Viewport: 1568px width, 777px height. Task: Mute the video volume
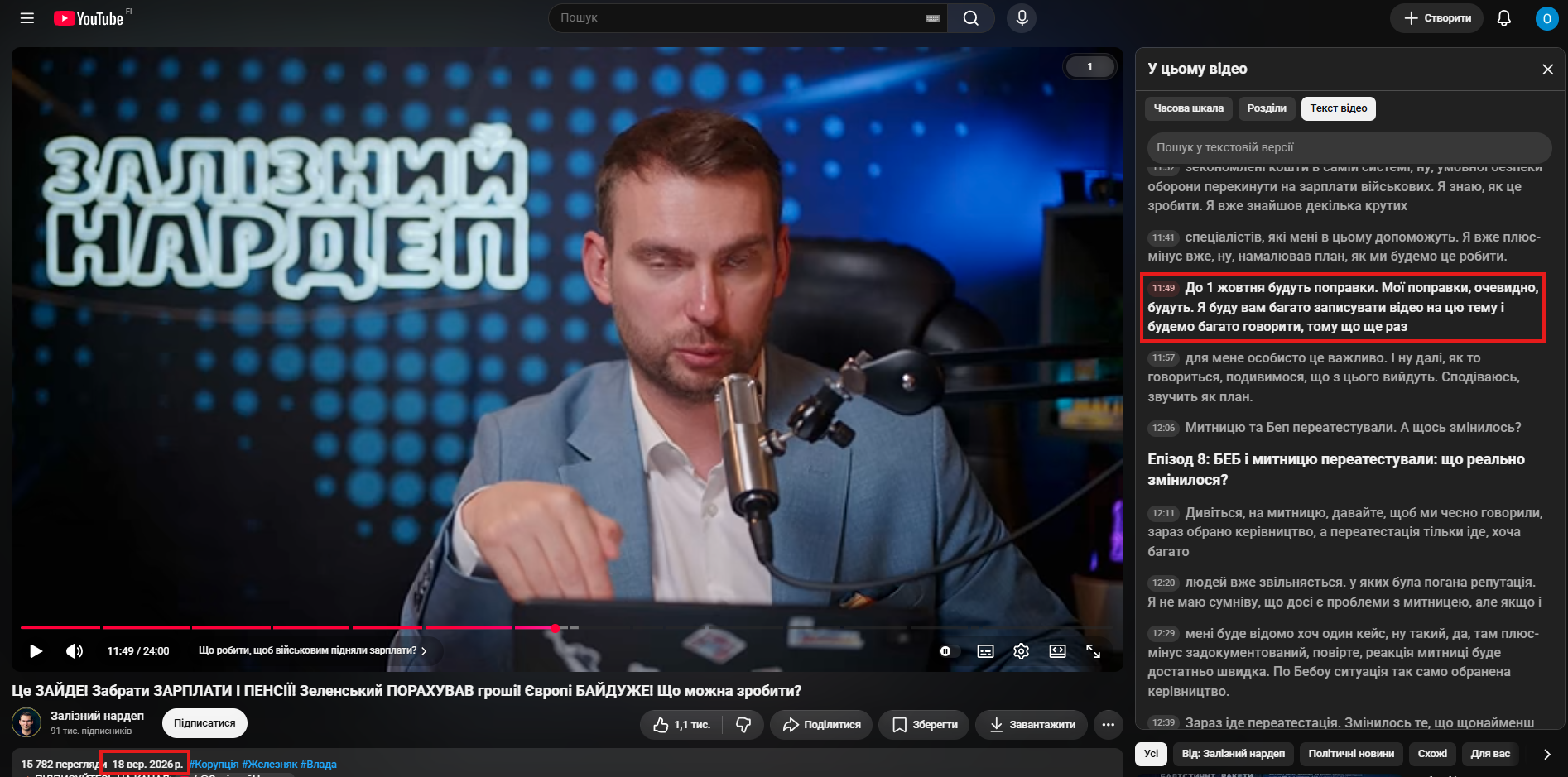coord(75,651)
